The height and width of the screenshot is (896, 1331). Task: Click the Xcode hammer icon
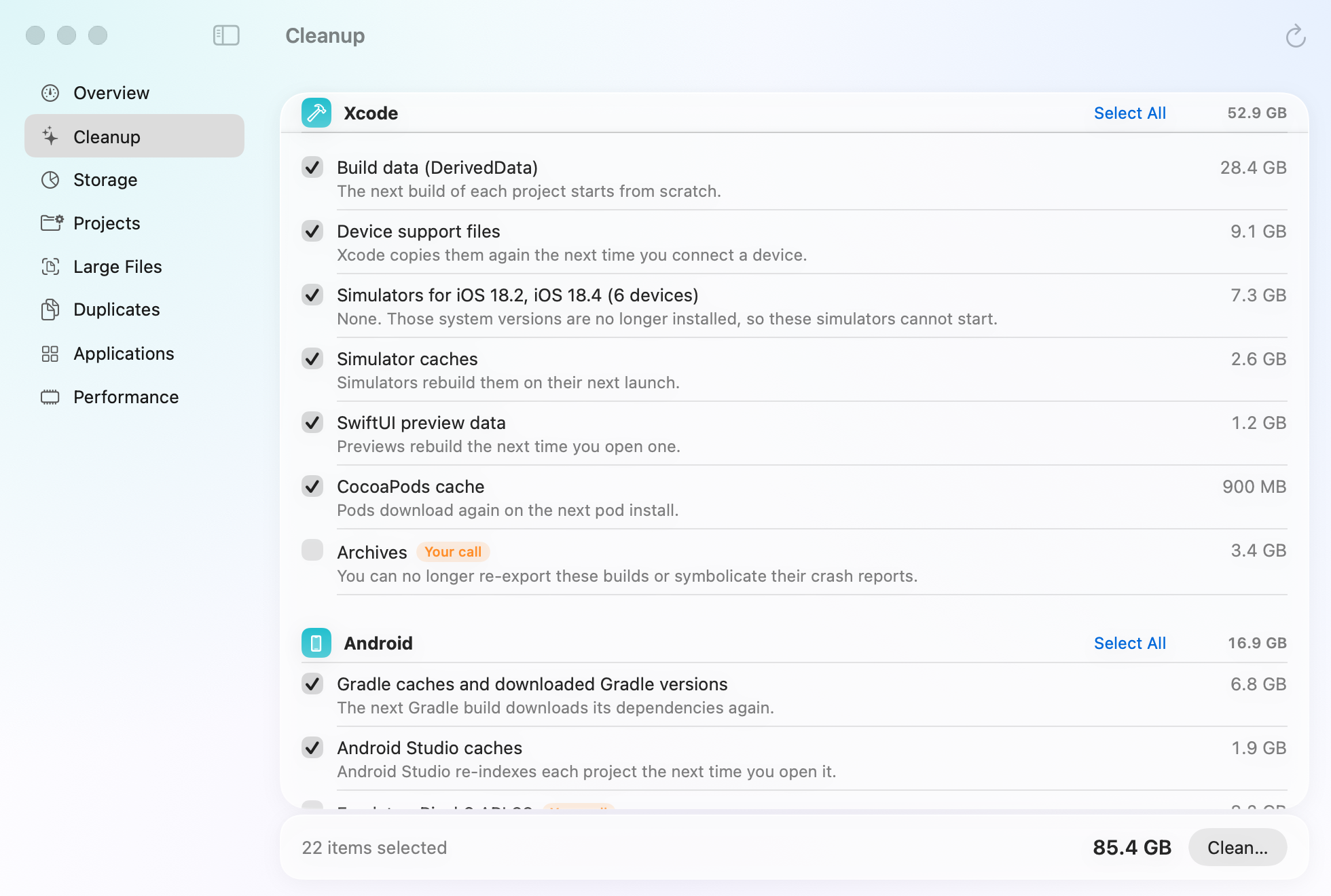316,113
